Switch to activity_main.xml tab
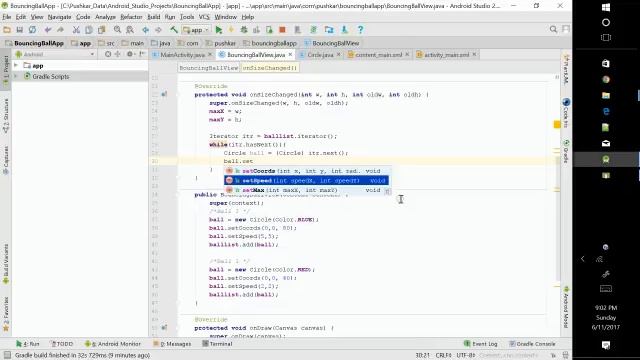 (x=446, y=55)
